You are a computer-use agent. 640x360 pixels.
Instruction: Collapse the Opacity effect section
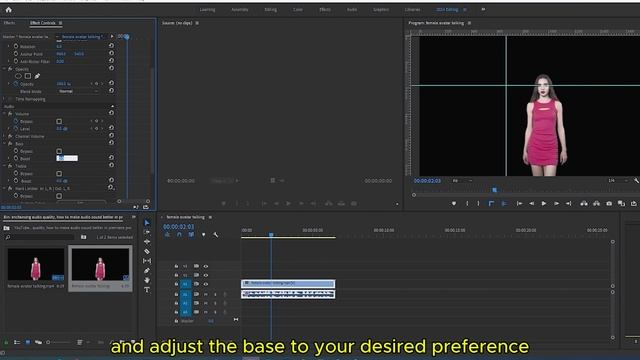tap(4, 69)
